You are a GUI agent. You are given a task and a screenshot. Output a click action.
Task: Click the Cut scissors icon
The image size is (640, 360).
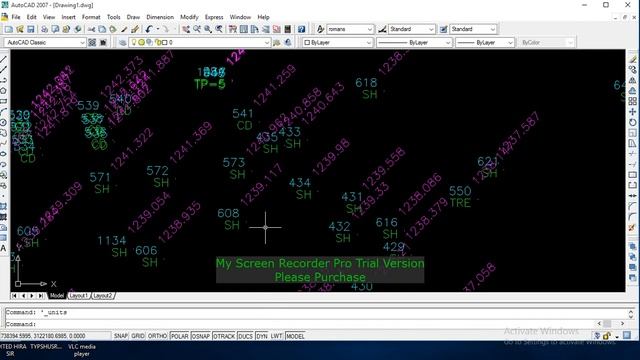click(91, 29)
